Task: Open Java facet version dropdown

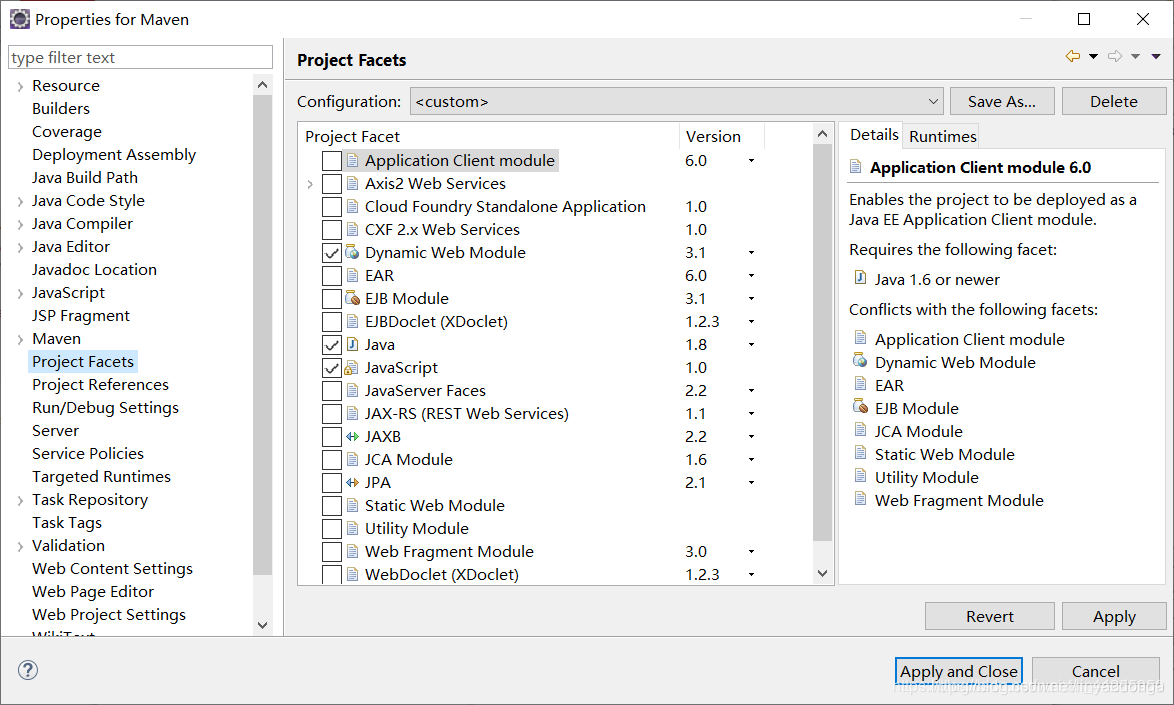Action: pos(751,345)
